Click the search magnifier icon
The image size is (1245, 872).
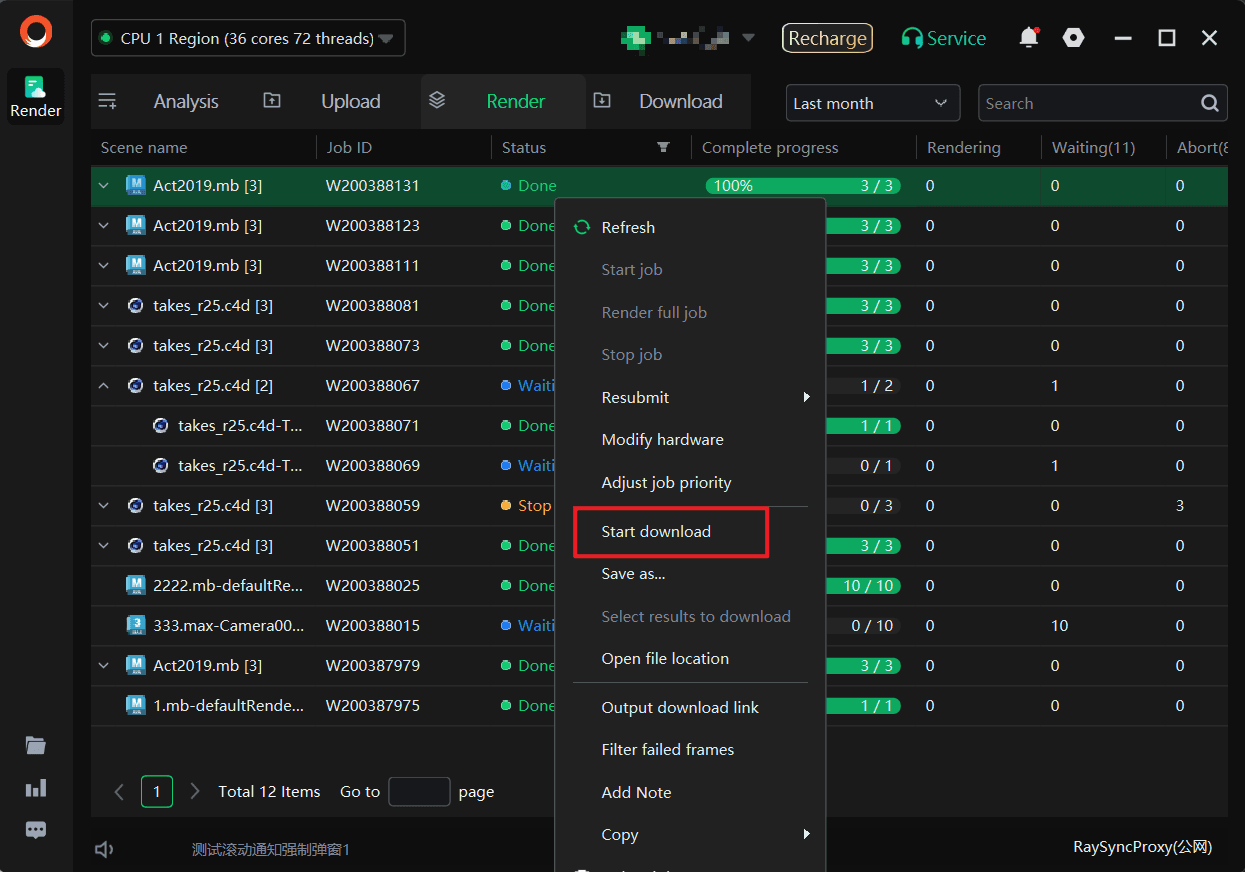coord(1209,103)
